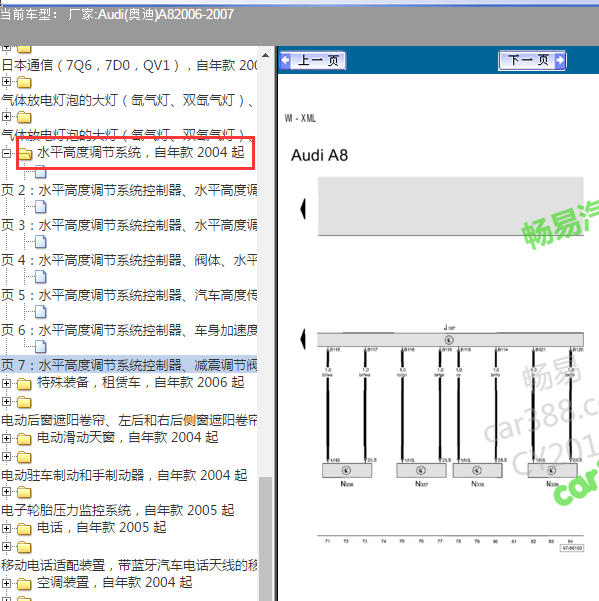Click upper left-pointing arrow in wiring diagram
Viewport: 599px width, 601px height.
[x=303, y=209]
